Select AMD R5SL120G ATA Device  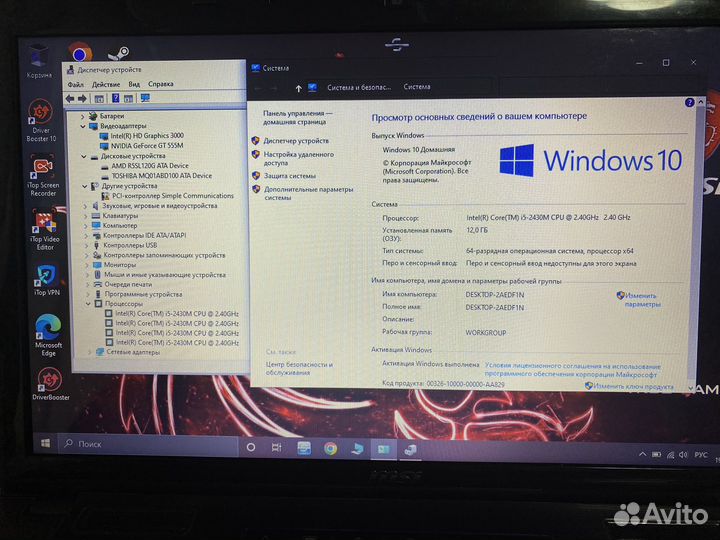click(x=145, y=166)
